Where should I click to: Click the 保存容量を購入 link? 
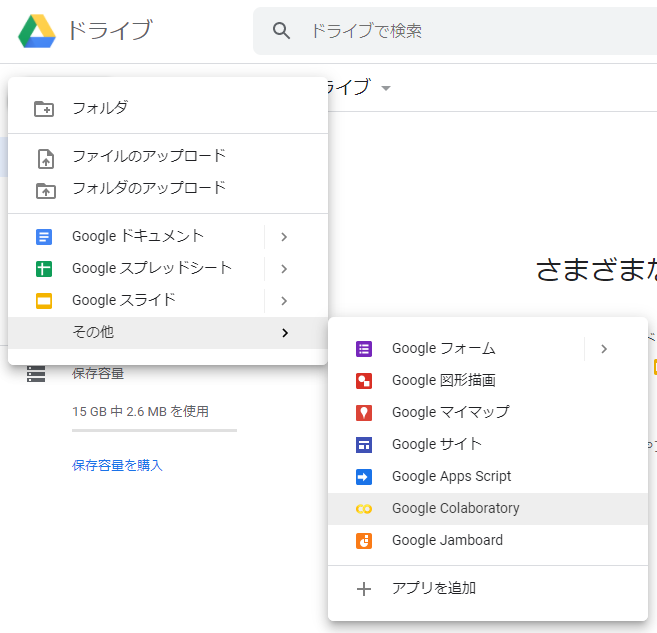(x=117, y=465)
